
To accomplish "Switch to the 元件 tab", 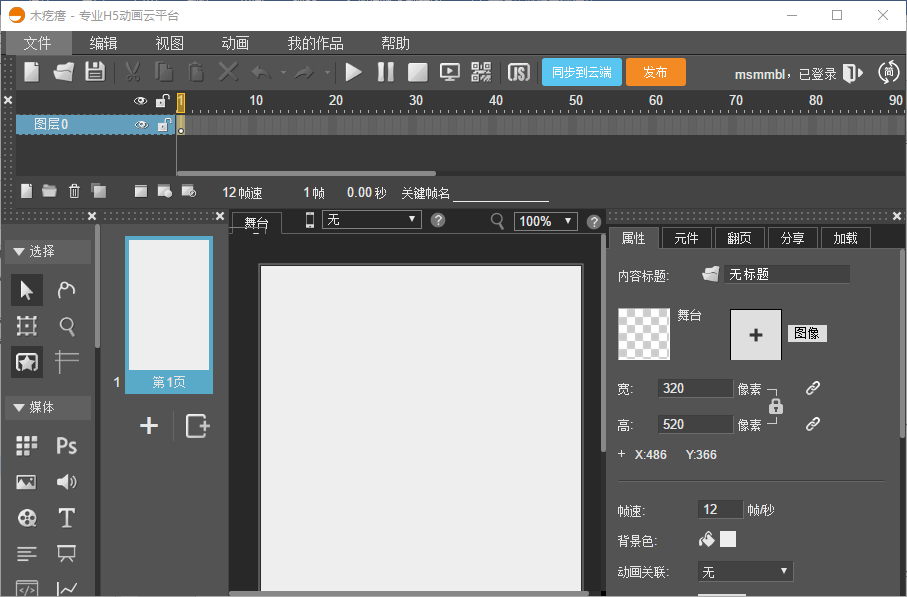I will 686,238.
